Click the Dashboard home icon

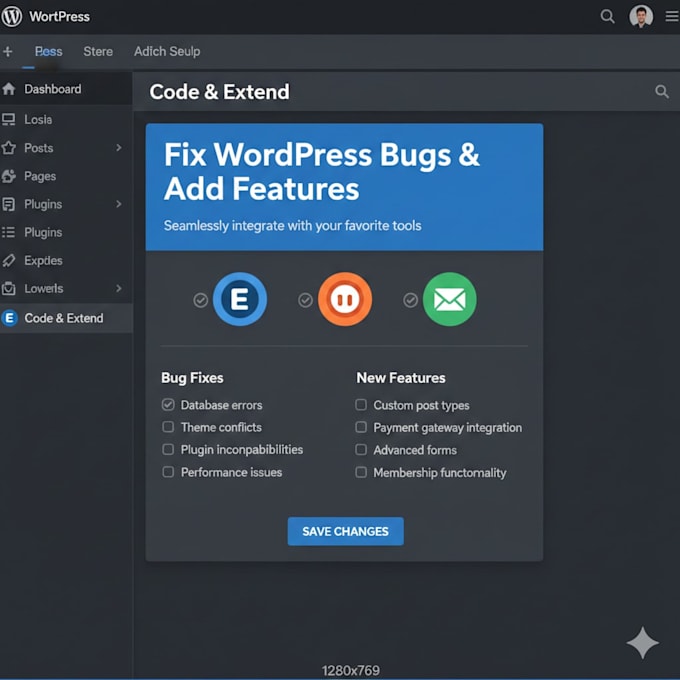coord(9,89)
